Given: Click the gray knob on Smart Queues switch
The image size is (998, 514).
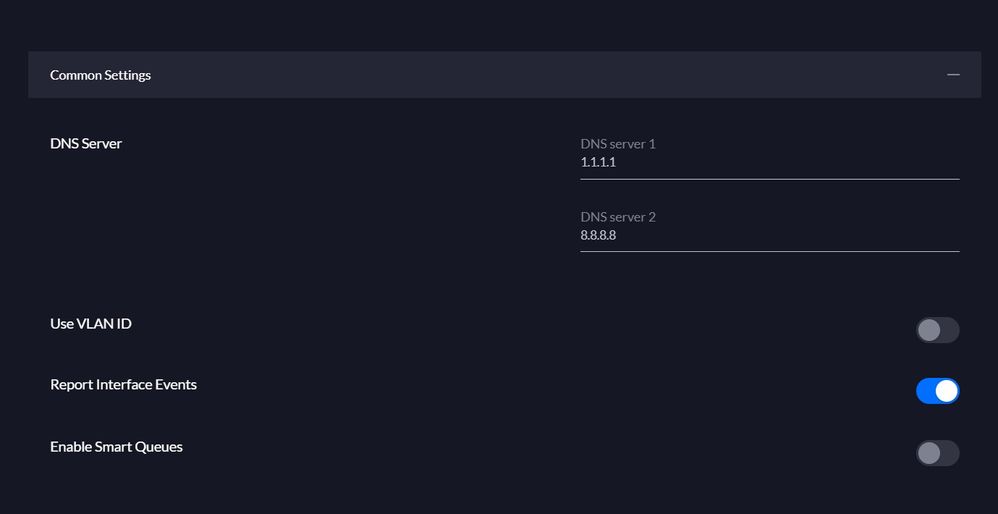Looking at the screenshot, I should [x=929, y=453].
